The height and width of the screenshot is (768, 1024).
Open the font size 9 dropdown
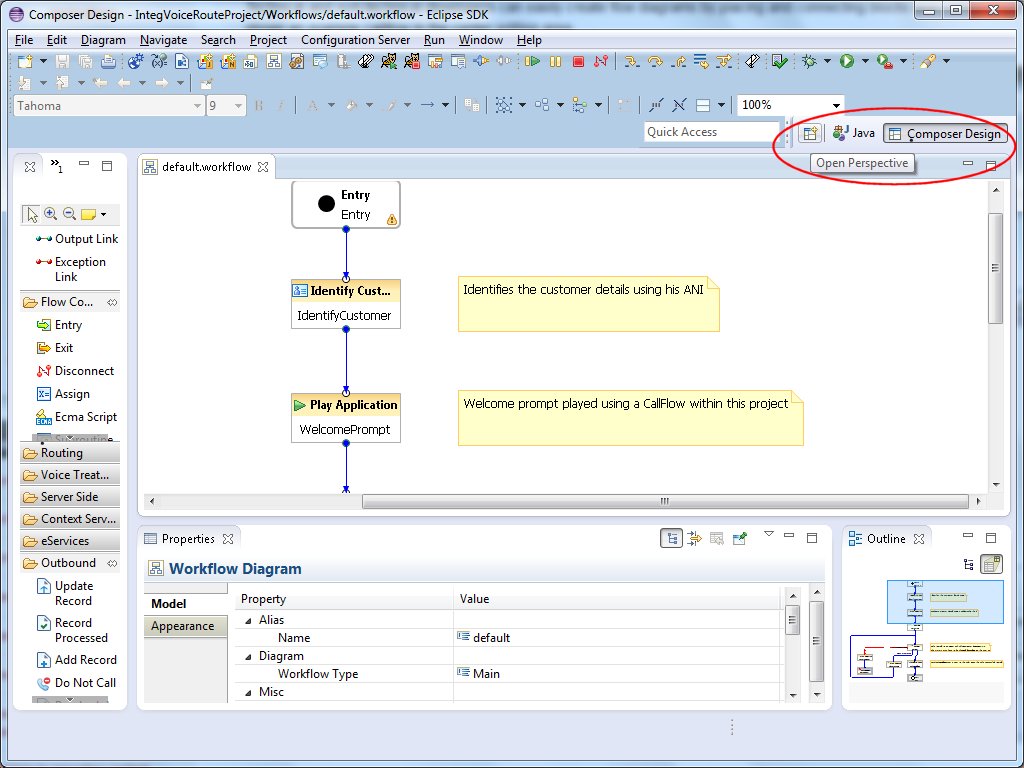(x=238, y=106)
